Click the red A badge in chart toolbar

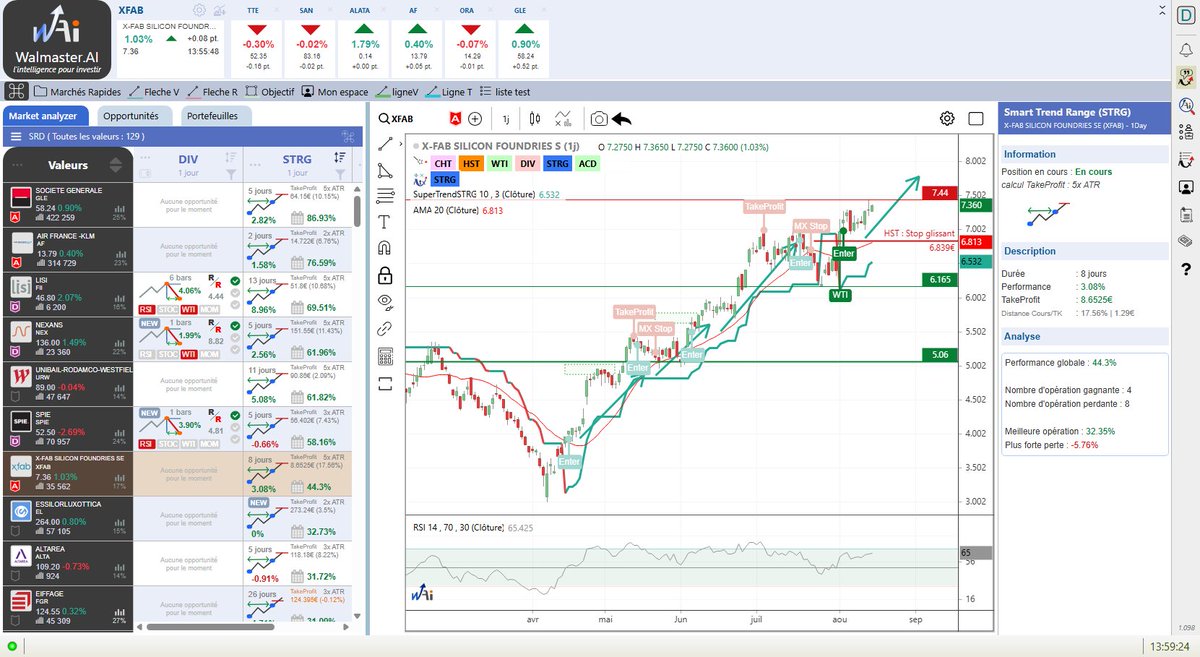click(x=456, y=118)
